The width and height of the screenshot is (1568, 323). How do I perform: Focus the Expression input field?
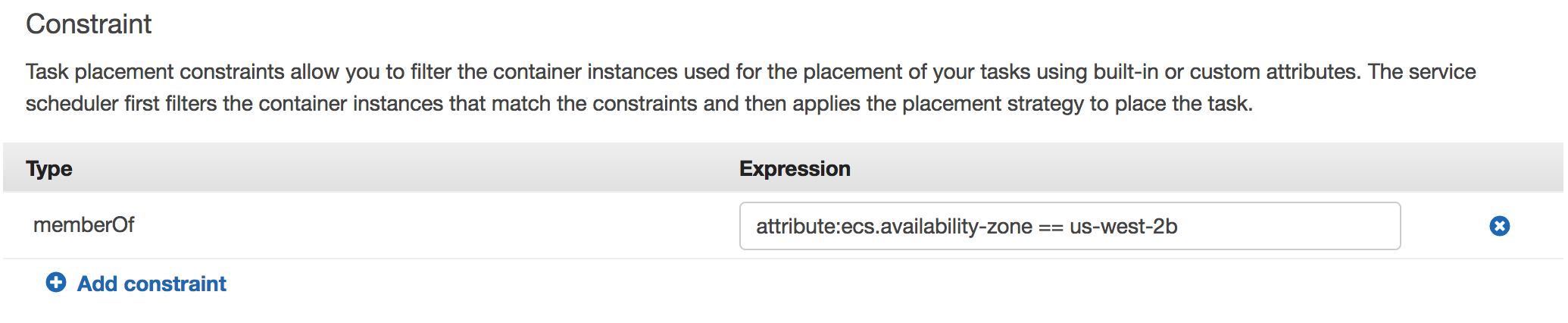[1288, 226]
